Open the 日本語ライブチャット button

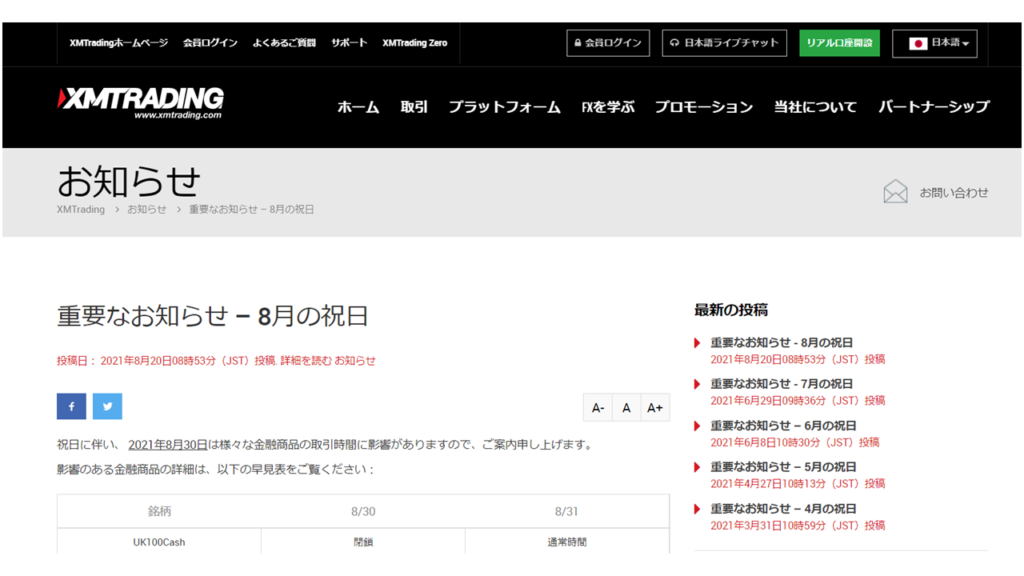724,43
